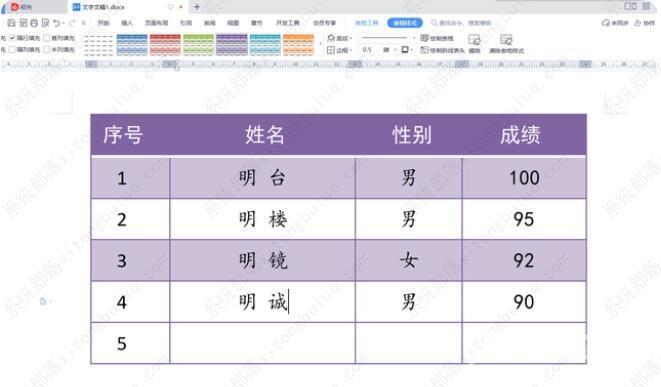Open the shading dropdown arrow
661x387 pixels.
pyautogui.click(x=351, y=38)
